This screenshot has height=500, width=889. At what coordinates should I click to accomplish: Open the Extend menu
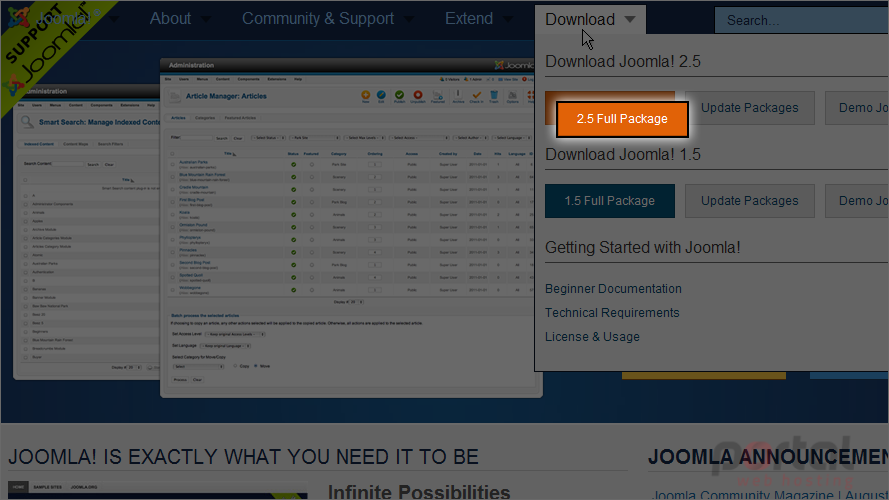pyautogui.click(x=479, y=19)
